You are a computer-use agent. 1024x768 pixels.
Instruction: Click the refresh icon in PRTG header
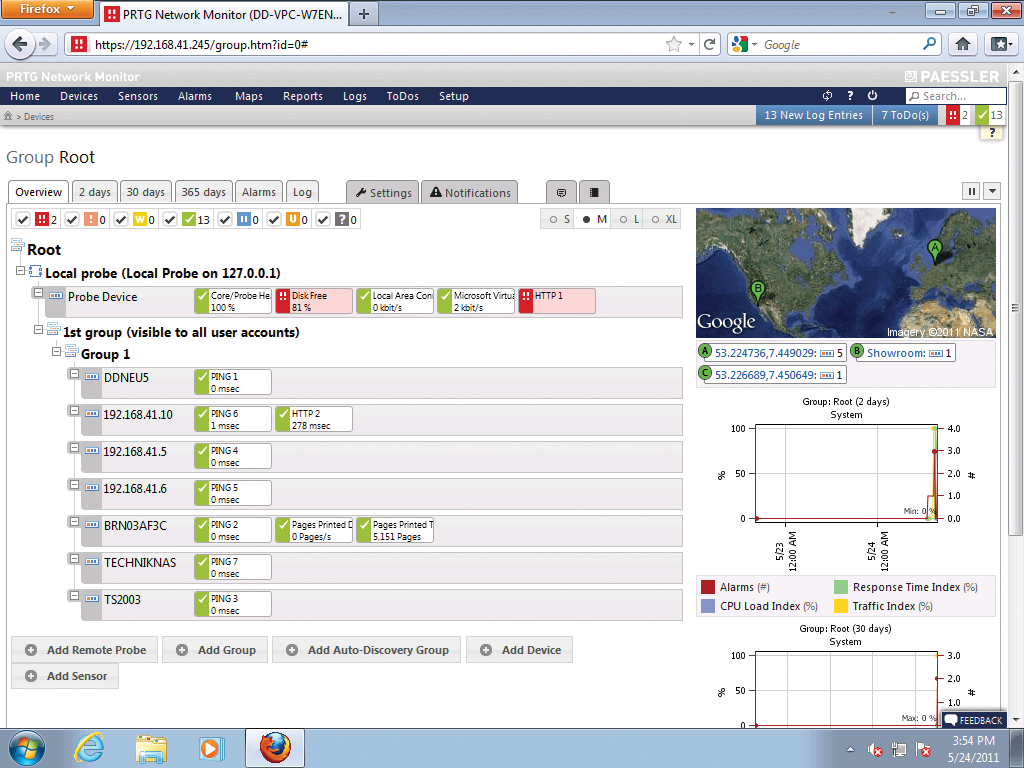click(827, 95)
